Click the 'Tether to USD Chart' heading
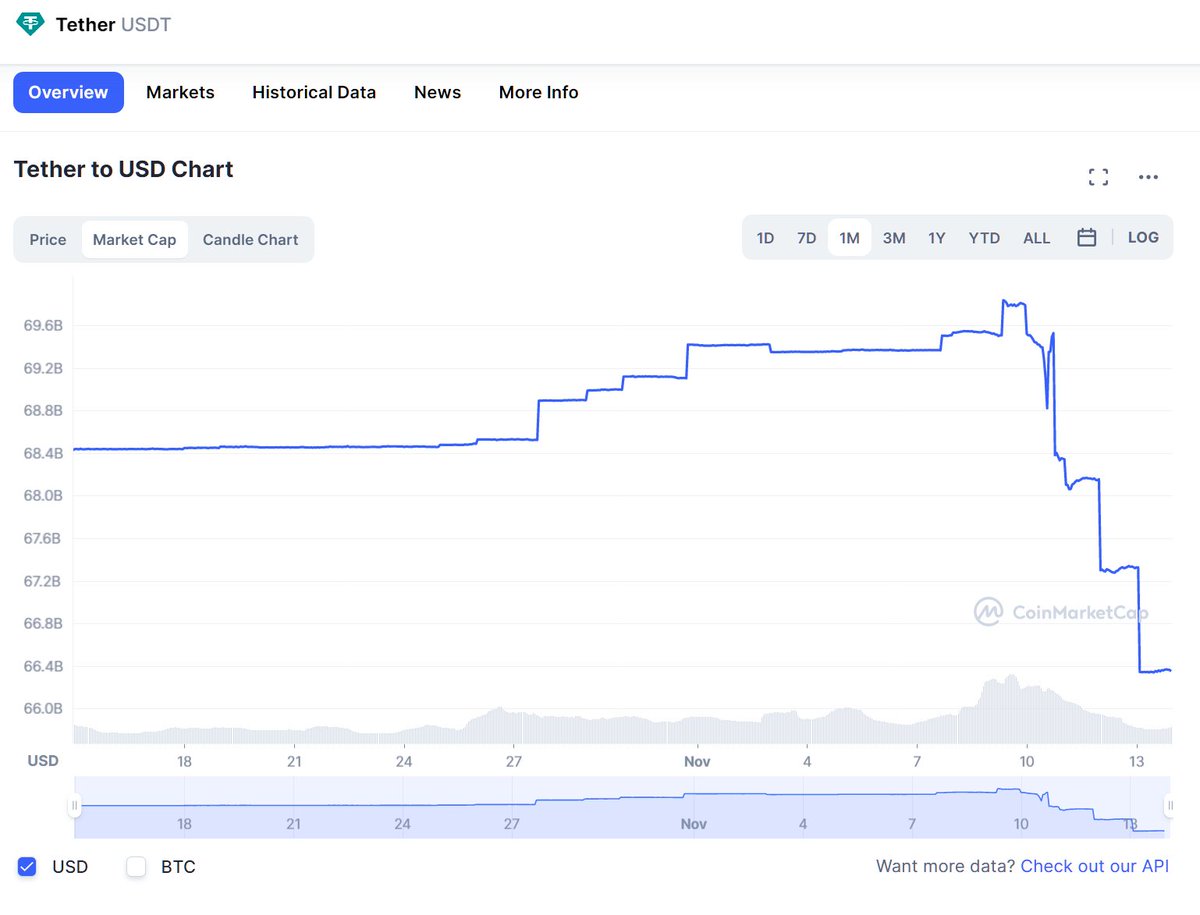 (123, 169)
